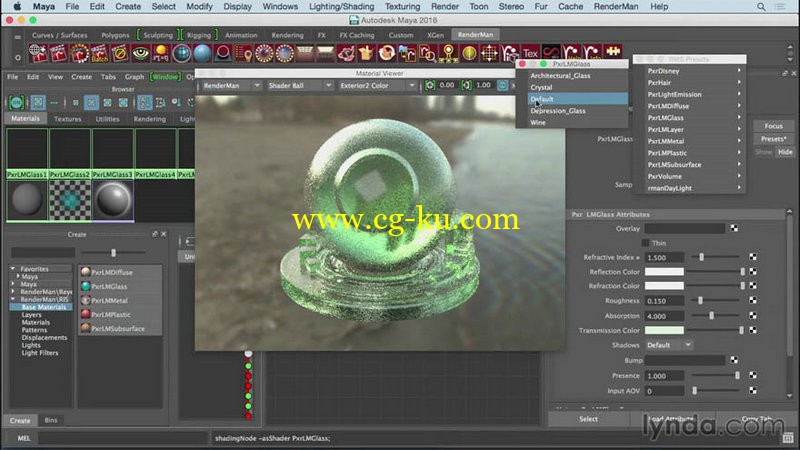Viewport: 800px width, 450px height.
Task: Toggle the first blue framed-view browser icon
Action: click(x=38, y=103)
